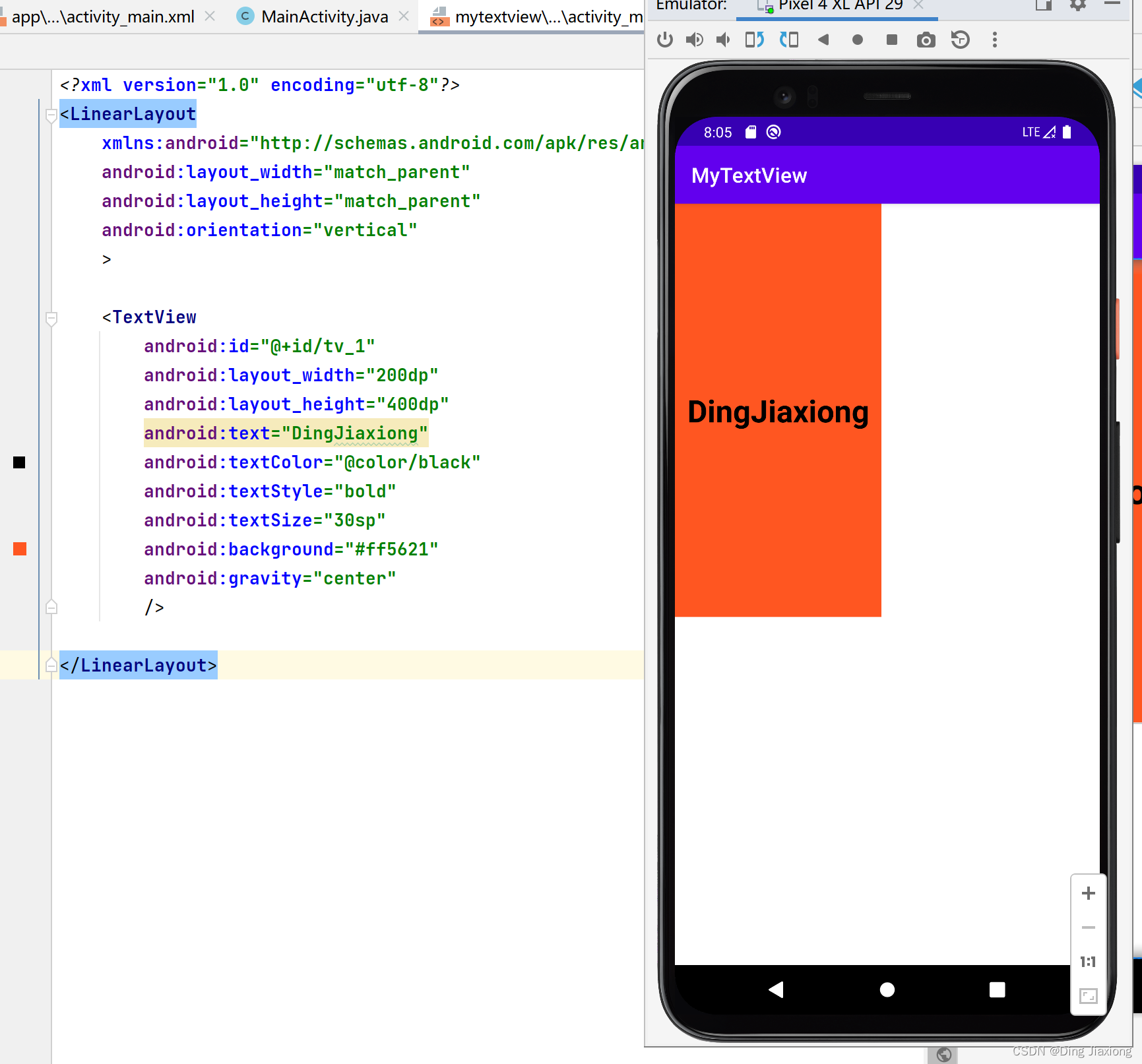
Task: Rotate emulator right icon
Action: click(x=789, y=40)
